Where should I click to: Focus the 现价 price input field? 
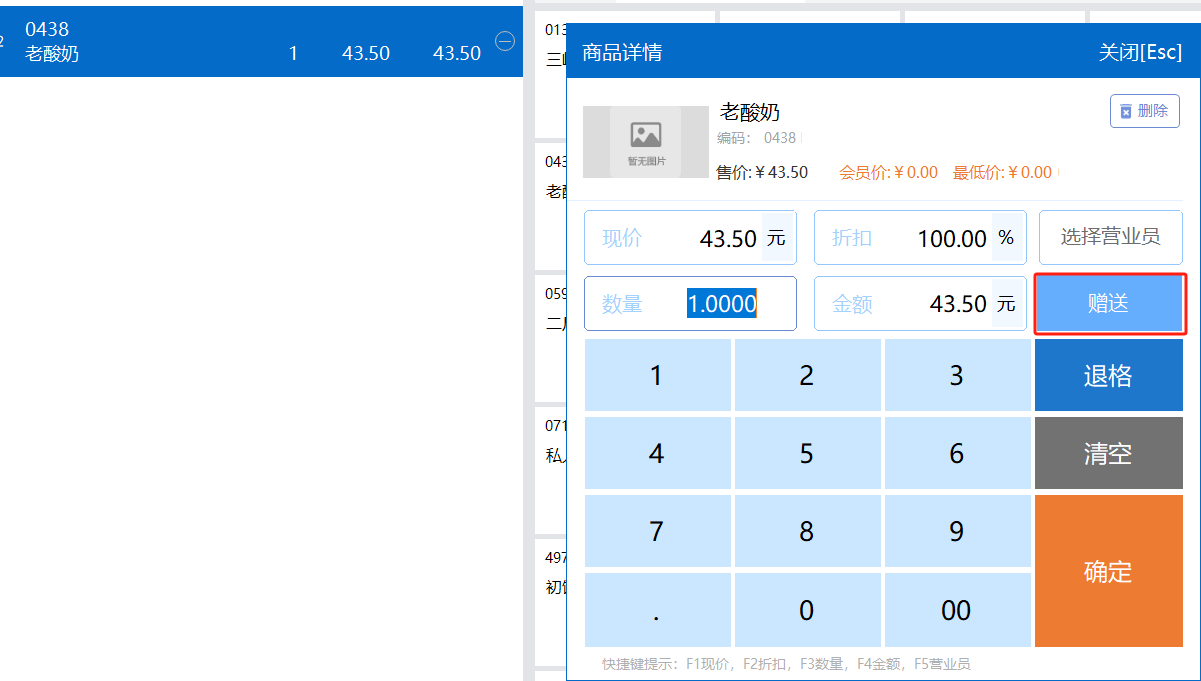point(690,238)
